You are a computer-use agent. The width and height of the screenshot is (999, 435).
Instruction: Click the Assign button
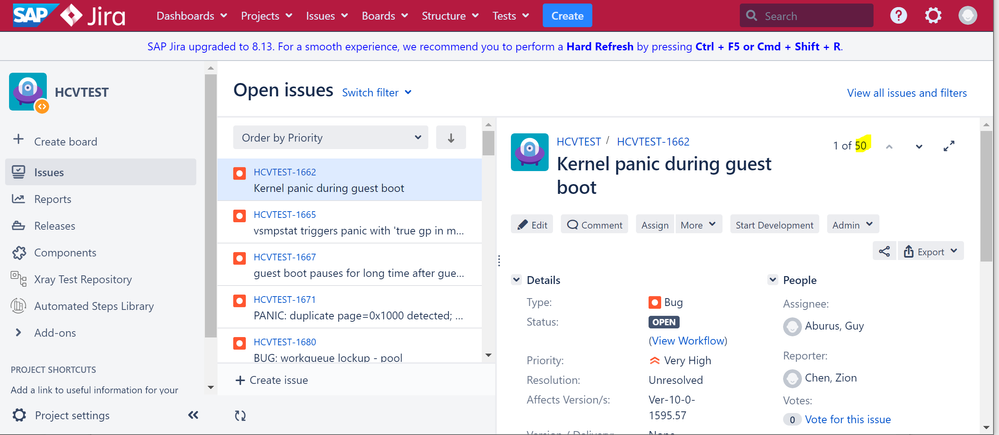pos(655,225)
